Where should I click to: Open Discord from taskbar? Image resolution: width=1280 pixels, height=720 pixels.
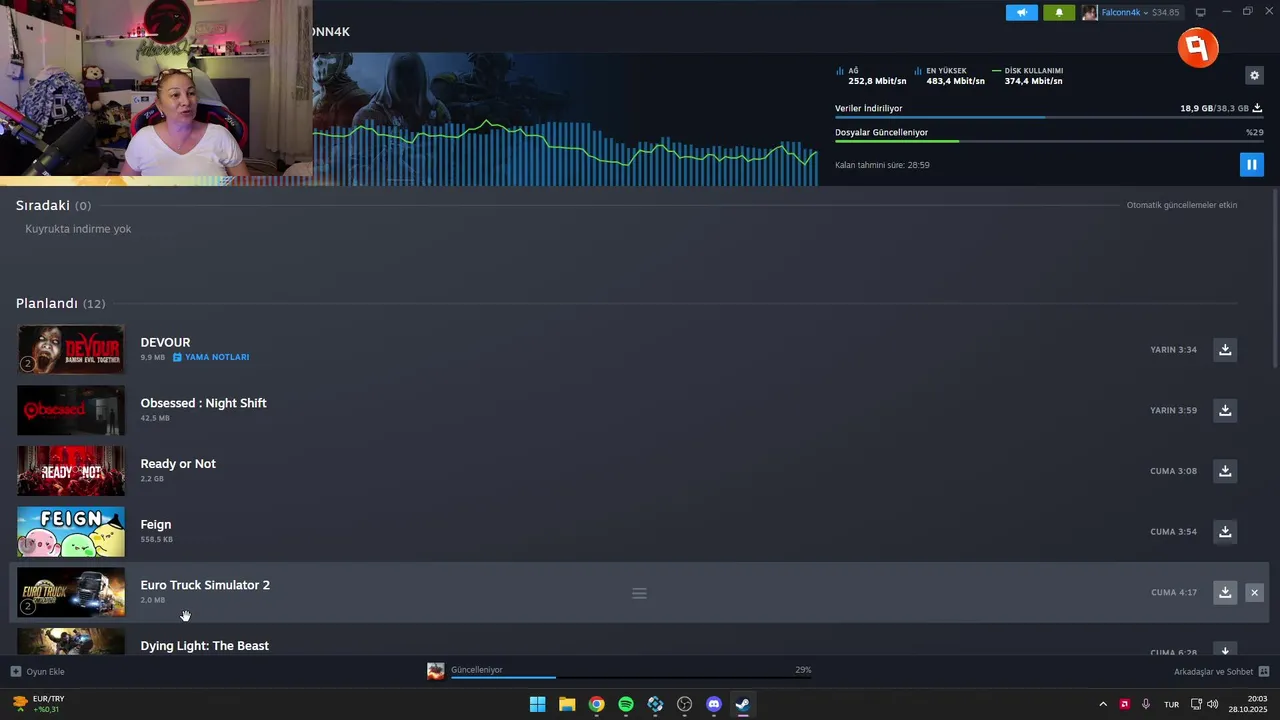click(x=713, y=704)
